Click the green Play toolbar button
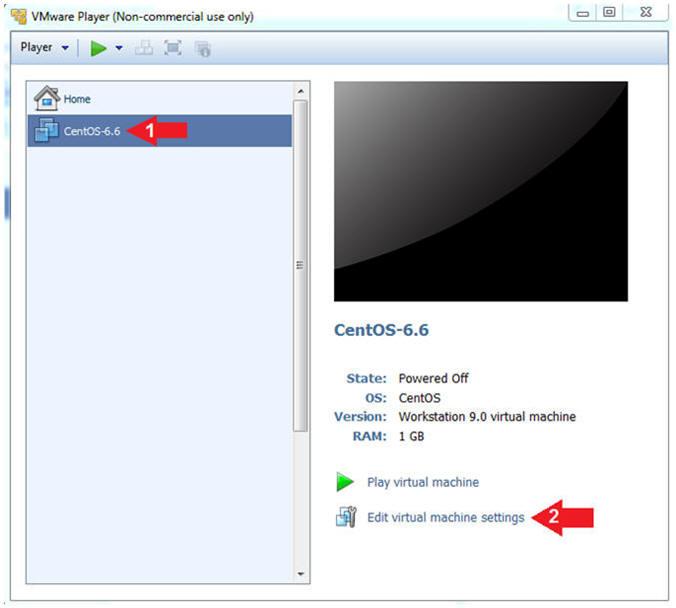 click(x=98, y=48)
